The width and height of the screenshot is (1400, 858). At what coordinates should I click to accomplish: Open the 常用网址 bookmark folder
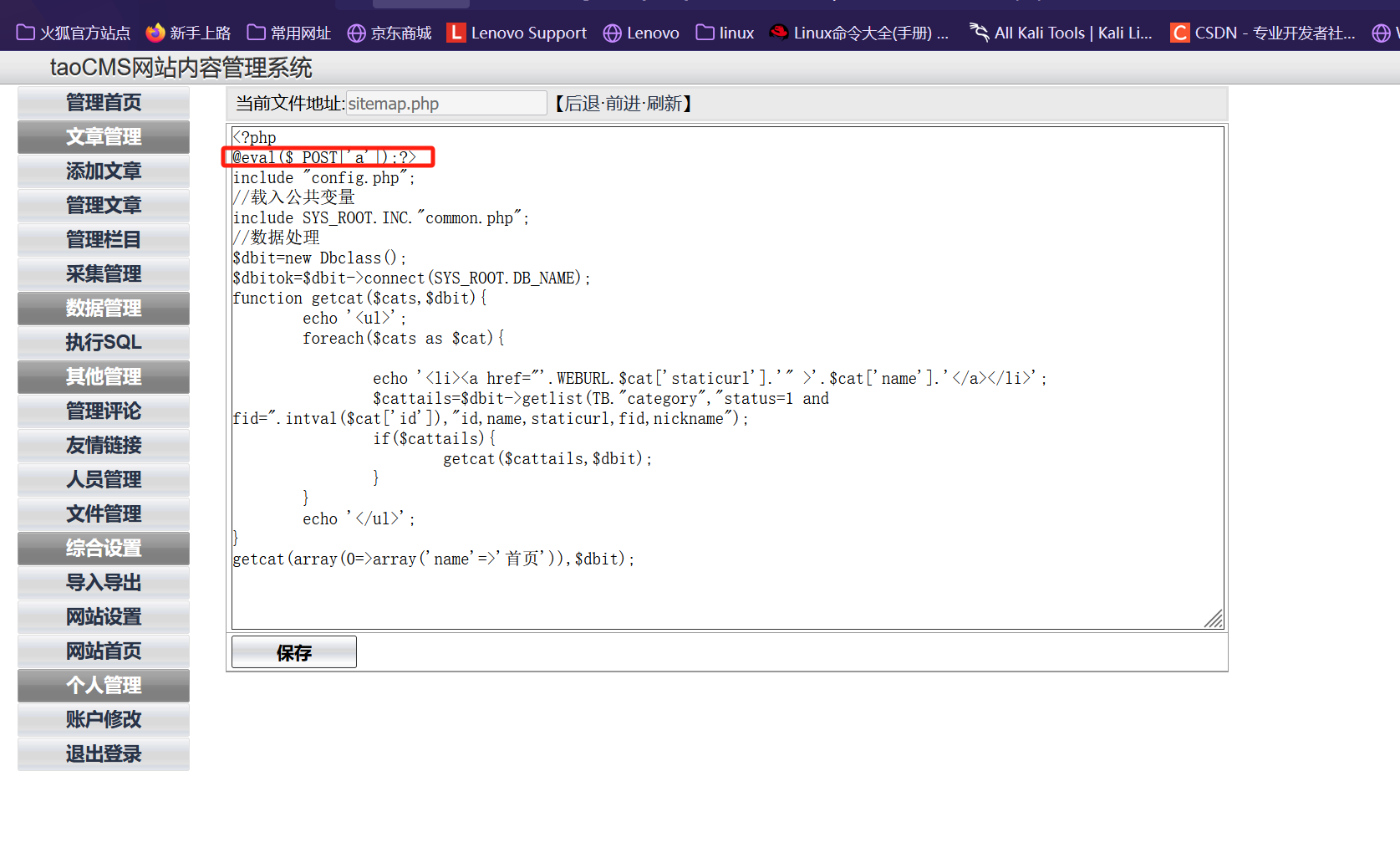[x=289, y=33]
